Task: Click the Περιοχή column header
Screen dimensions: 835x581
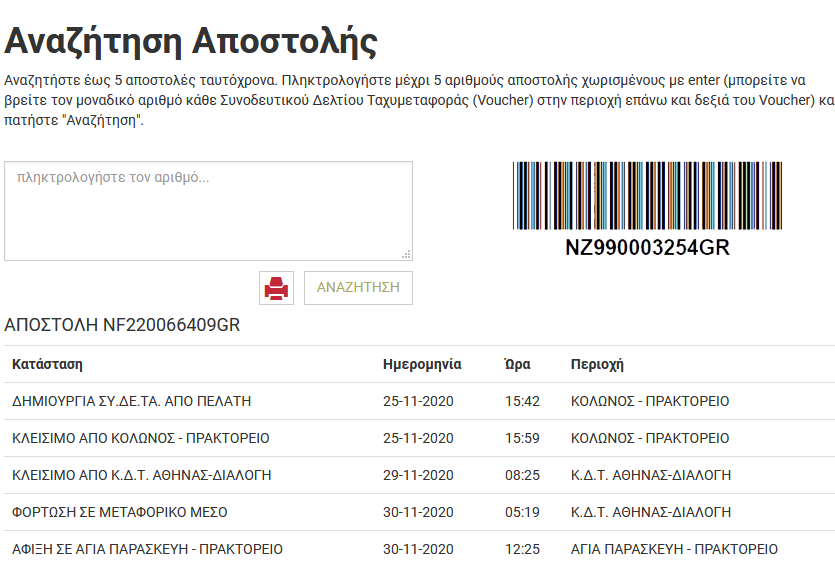Action: (x=597, y=364)
